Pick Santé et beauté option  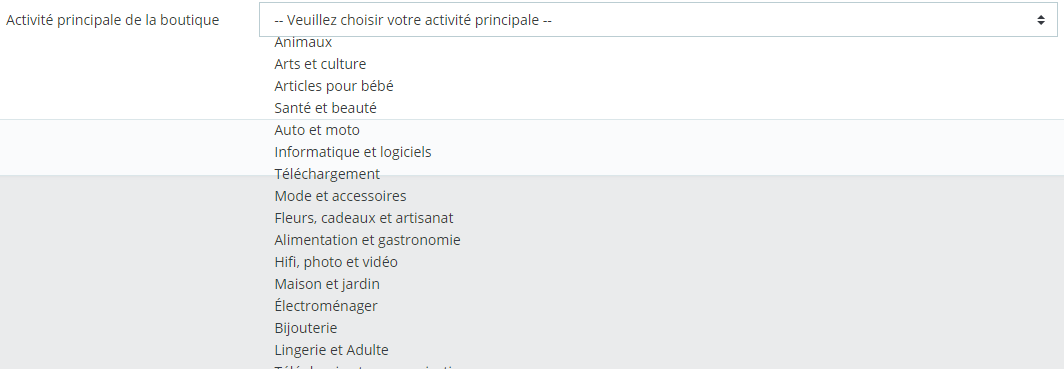point(325,108)
